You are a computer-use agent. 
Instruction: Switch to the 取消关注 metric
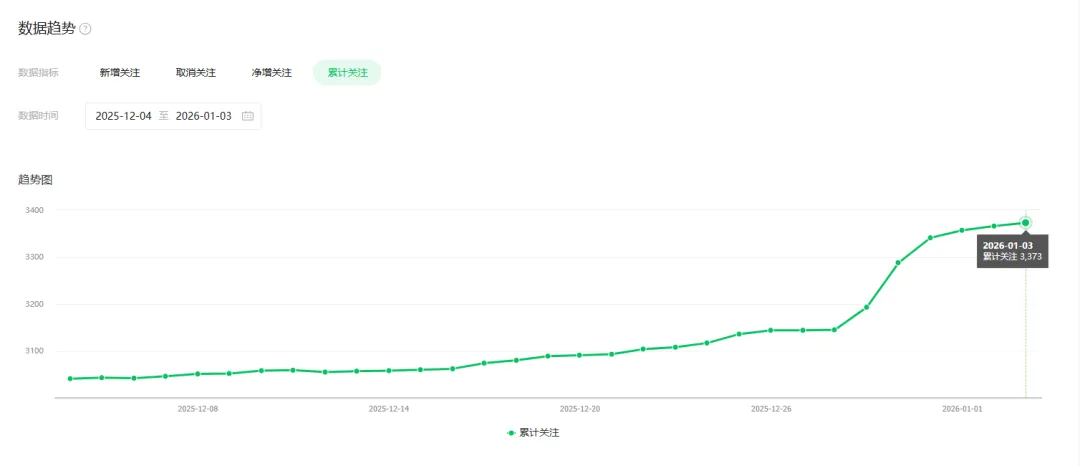click(195, 73)
